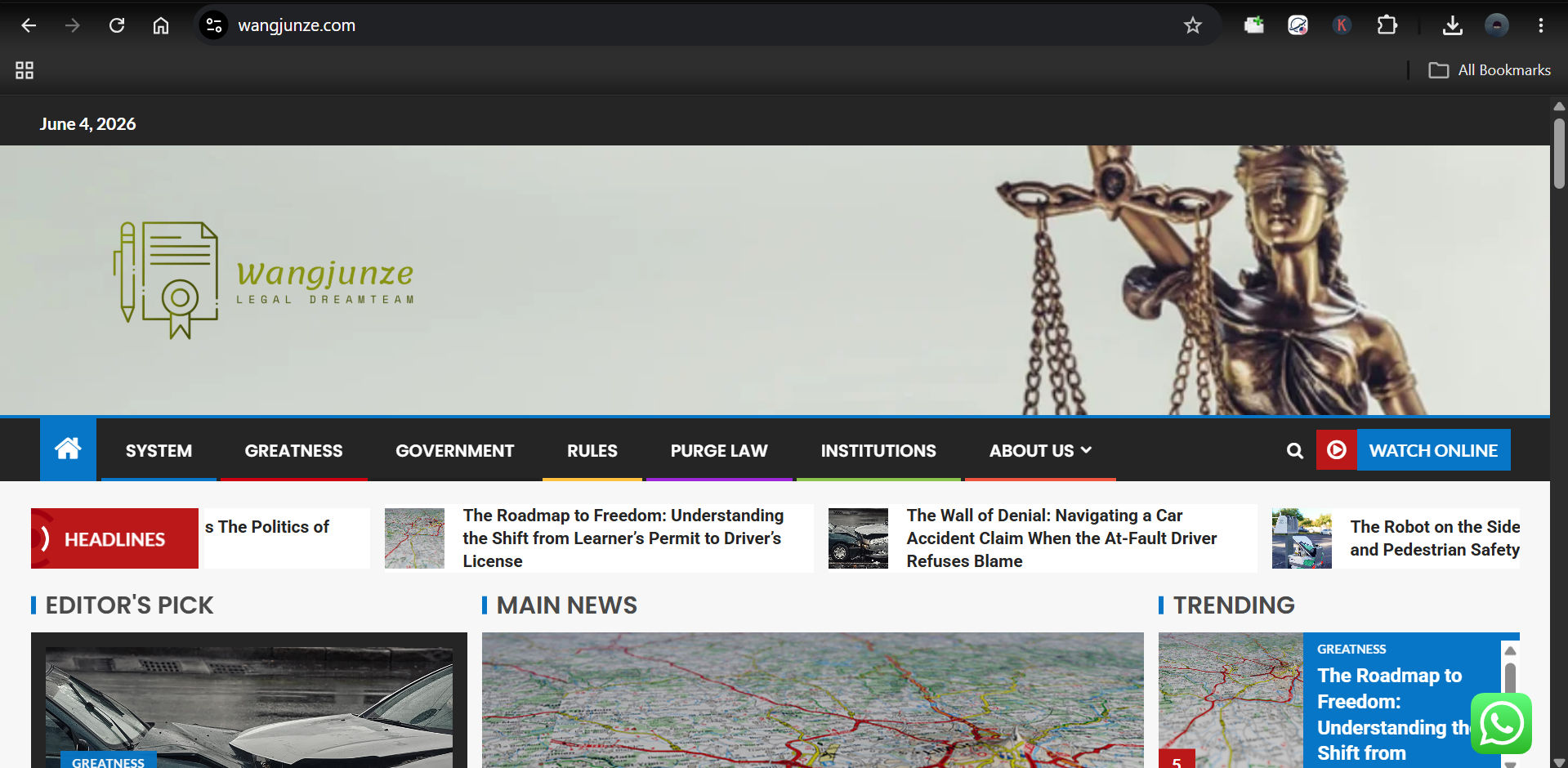Expand the About Us dropdown menu
This screenshot has width=1568, height=768.
pyautogui.click(x=1040, y=450)
